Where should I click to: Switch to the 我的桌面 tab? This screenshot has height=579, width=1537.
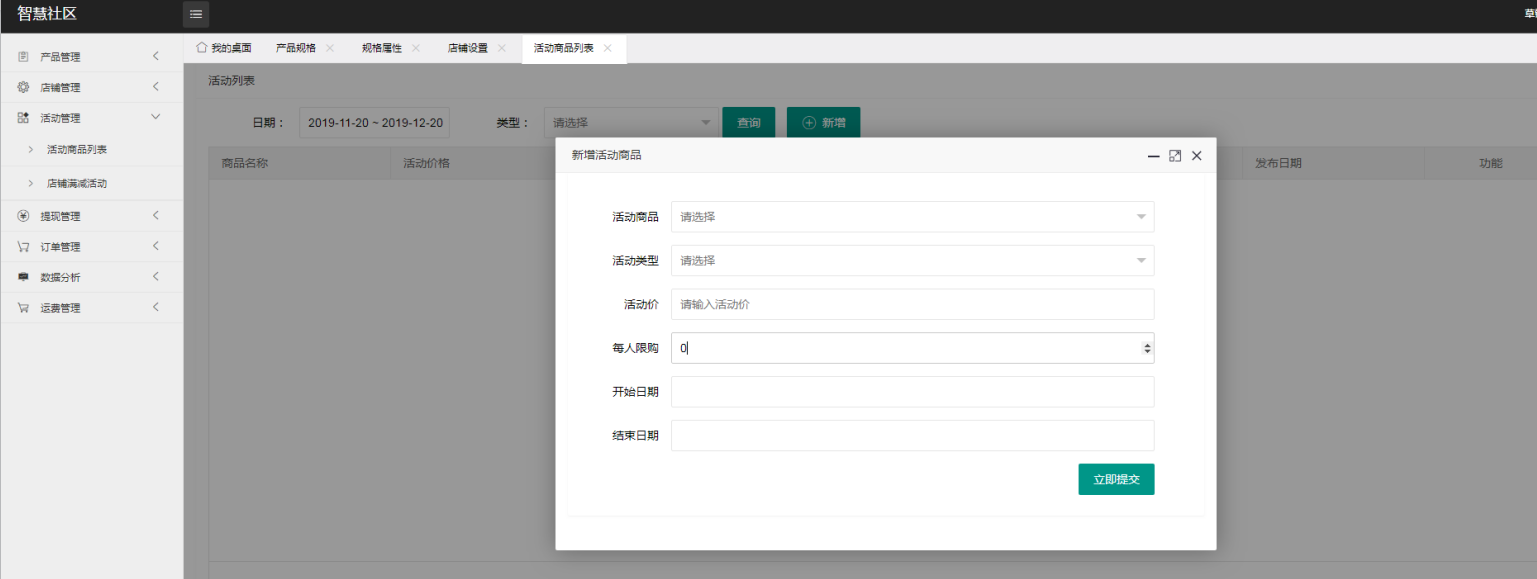tap(224, 48)
